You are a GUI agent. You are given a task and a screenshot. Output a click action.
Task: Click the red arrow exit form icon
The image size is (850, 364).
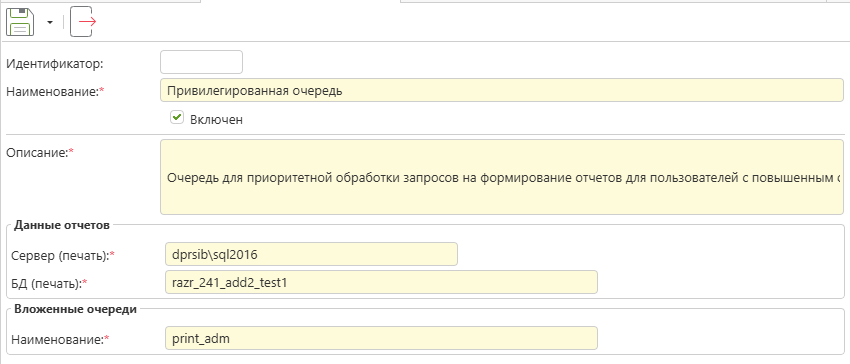click(83, 22)
